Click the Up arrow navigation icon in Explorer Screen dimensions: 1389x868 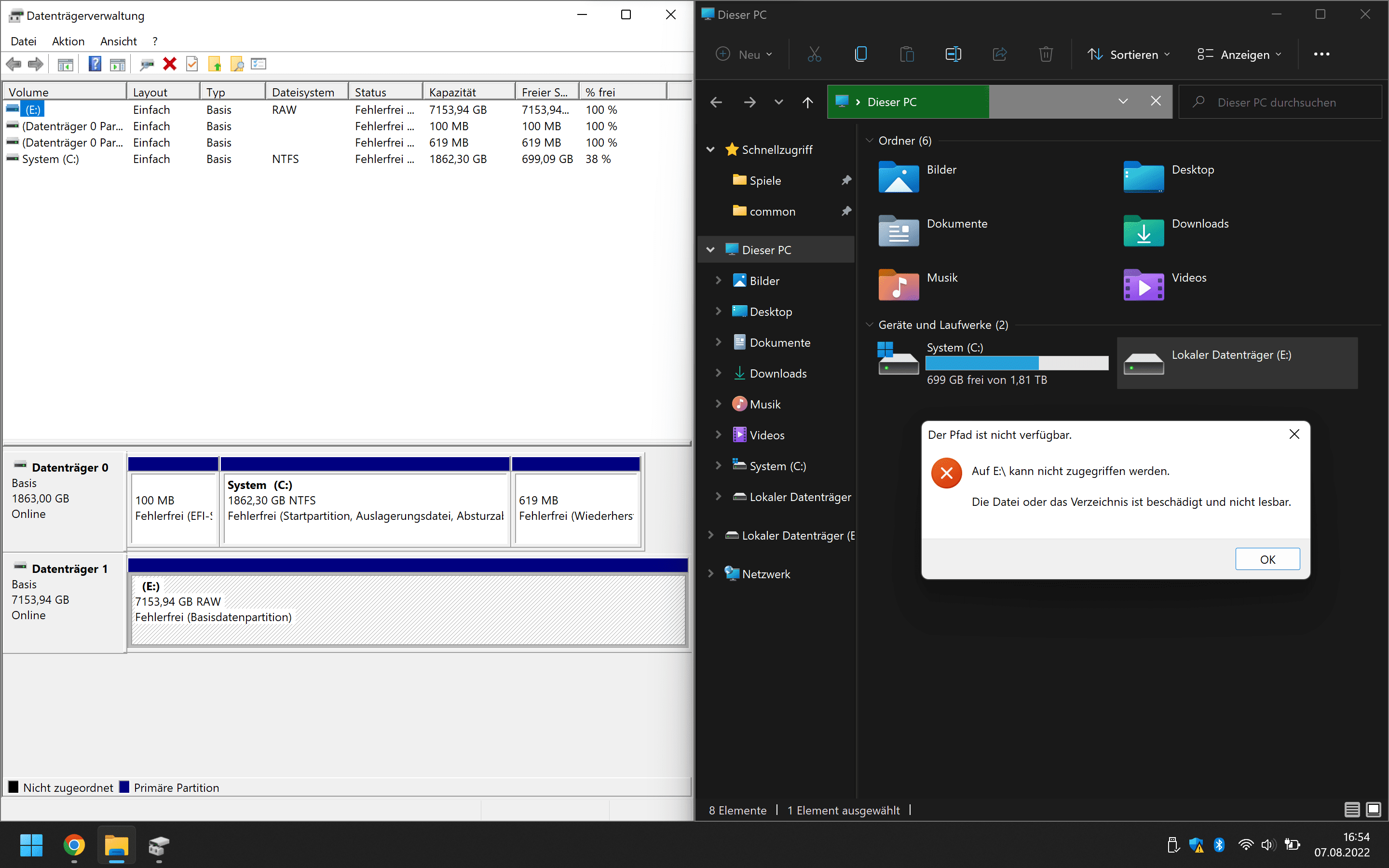[x=807, y=102]
